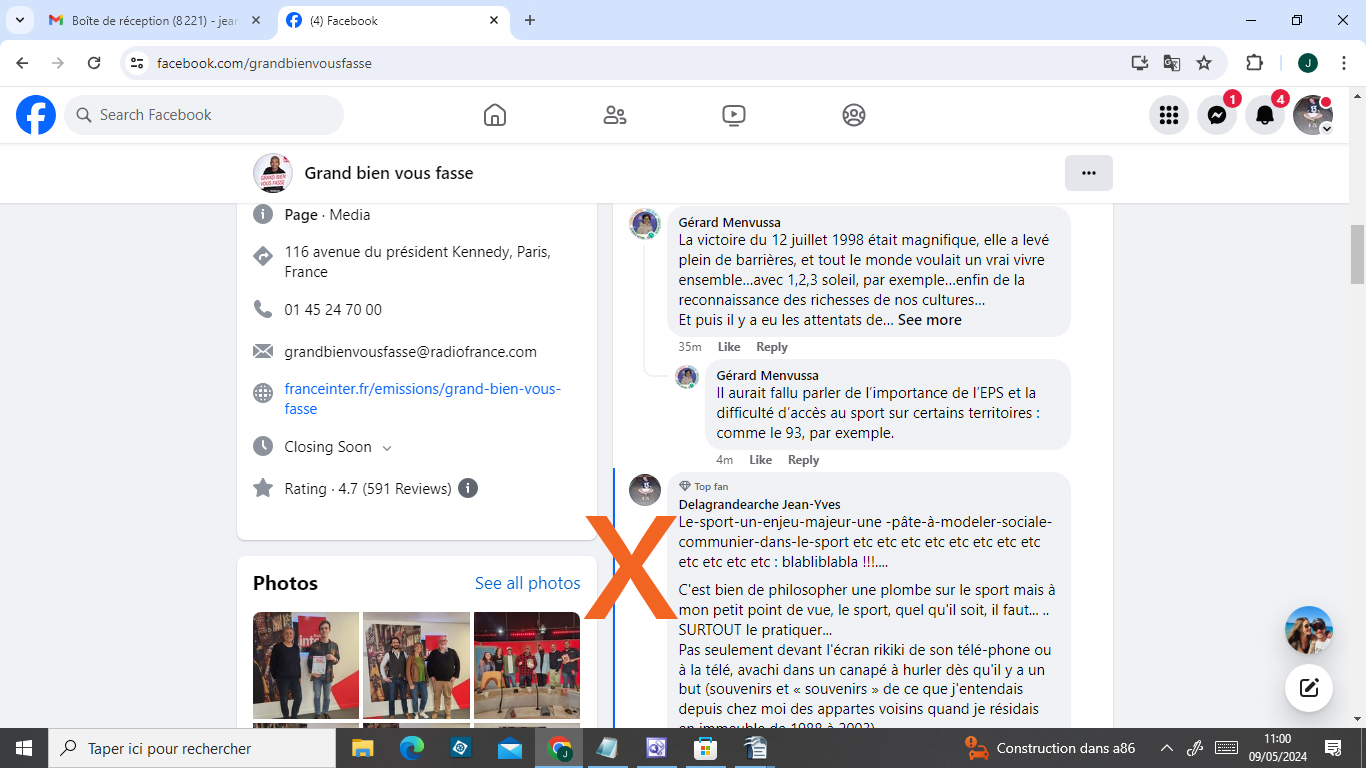
Task: Reply to the 4m comment
Action: [x=803, y=460]
